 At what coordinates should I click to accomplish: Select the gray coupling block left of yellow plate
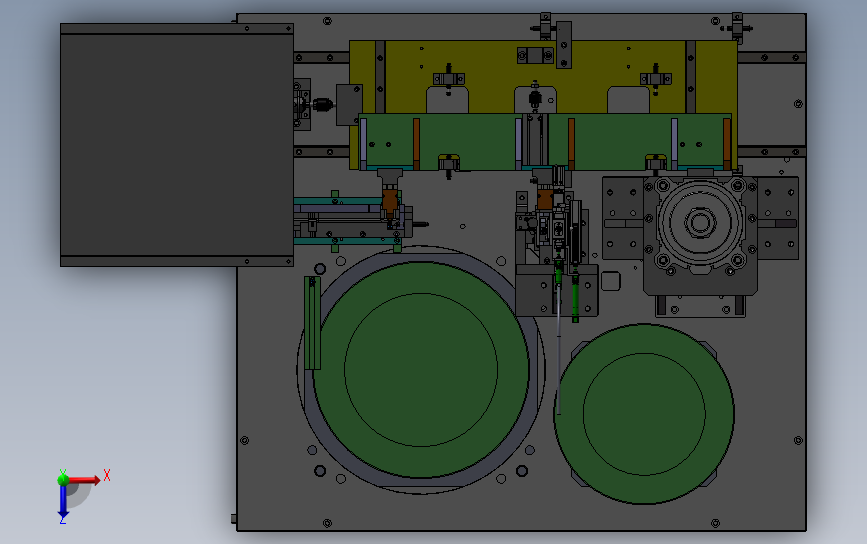click(349, 105)
